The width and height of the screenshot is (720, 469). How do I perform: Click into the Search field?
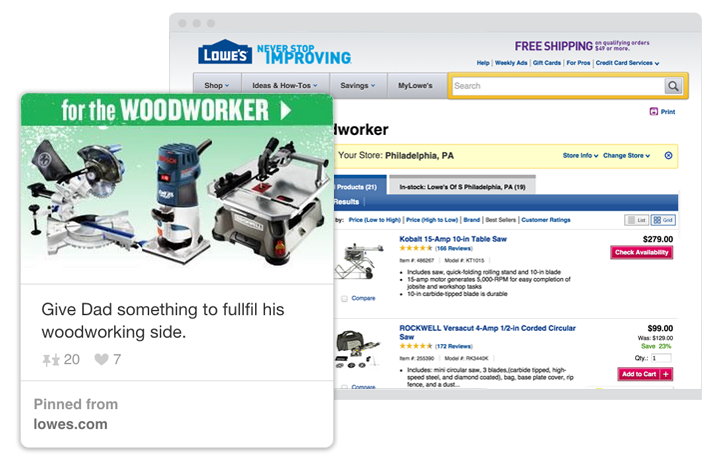[557, 86]
